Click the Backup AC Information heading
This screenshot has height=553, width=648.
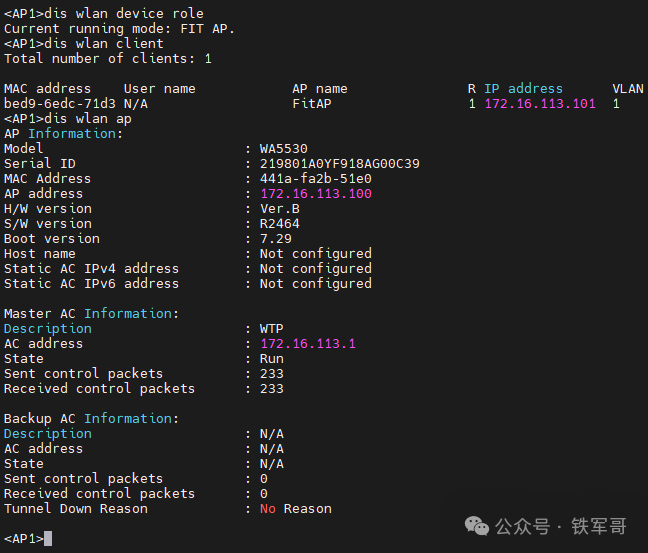[x=91, y=419]
